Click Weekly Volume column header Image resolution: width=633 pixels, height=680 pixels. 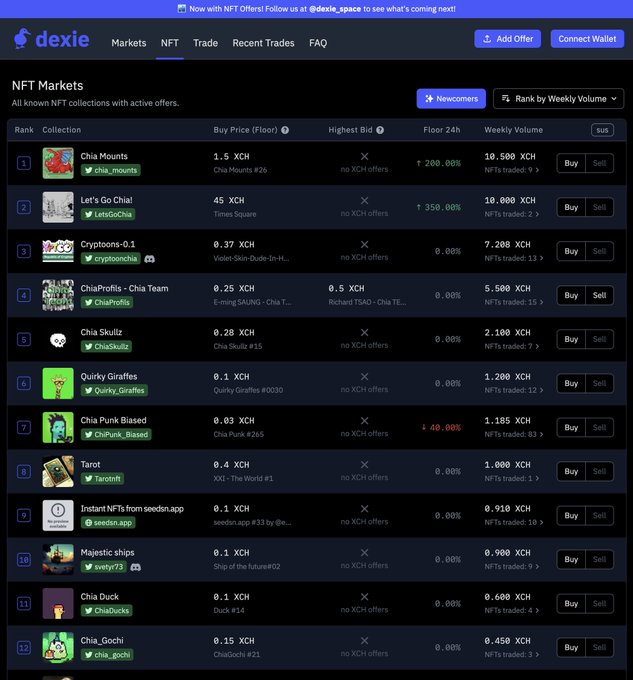[513, 130]
